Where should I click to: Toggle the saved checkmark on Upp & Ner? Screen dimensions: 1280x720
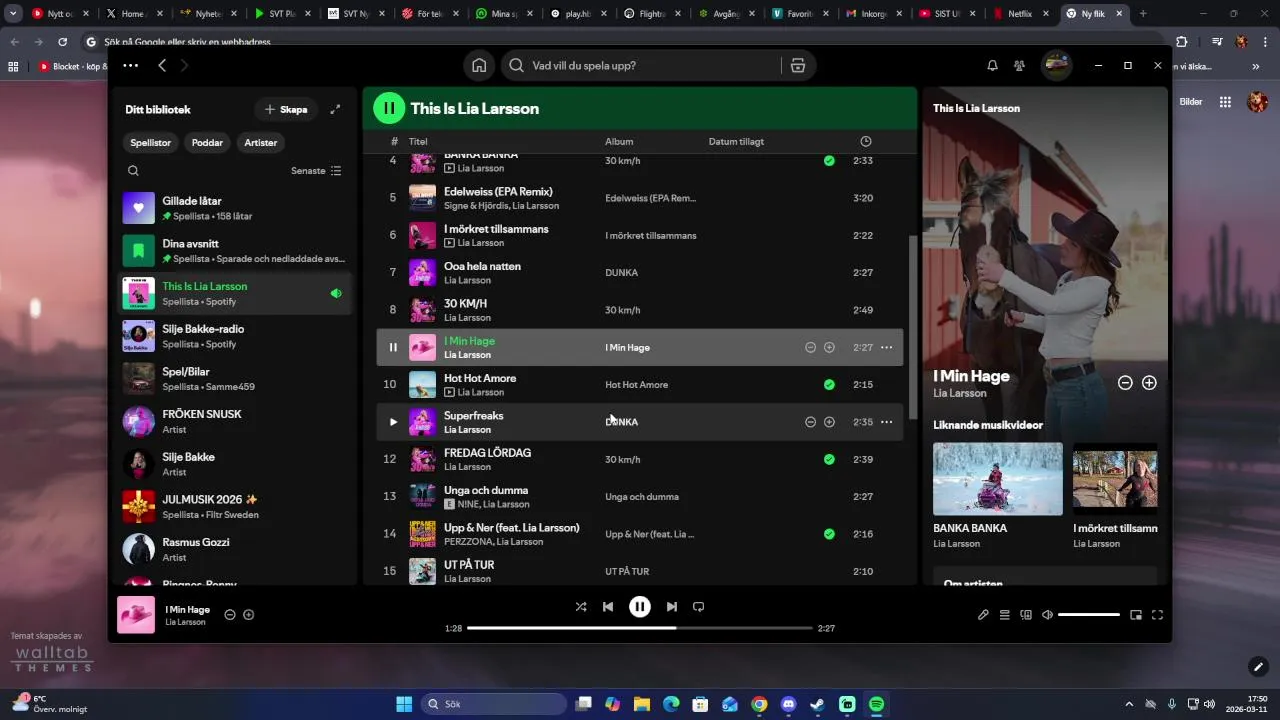[829, 534]
